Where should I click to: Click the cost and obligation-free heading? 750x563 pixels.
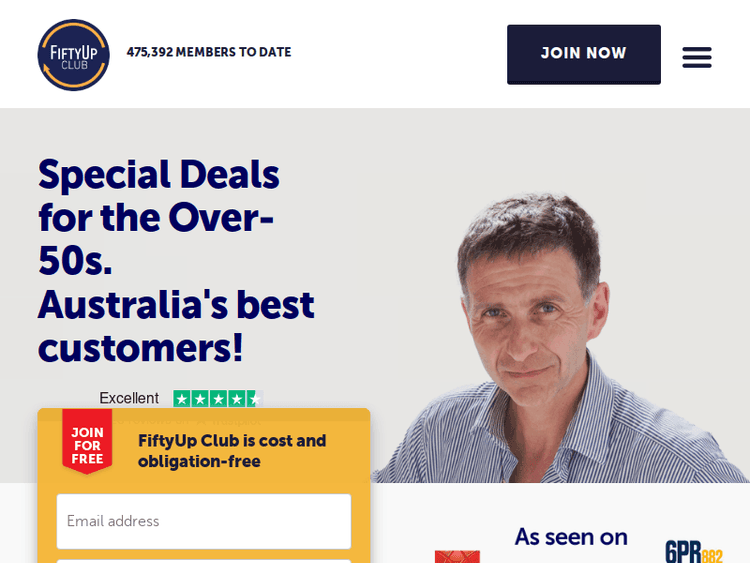coord(232,451)
